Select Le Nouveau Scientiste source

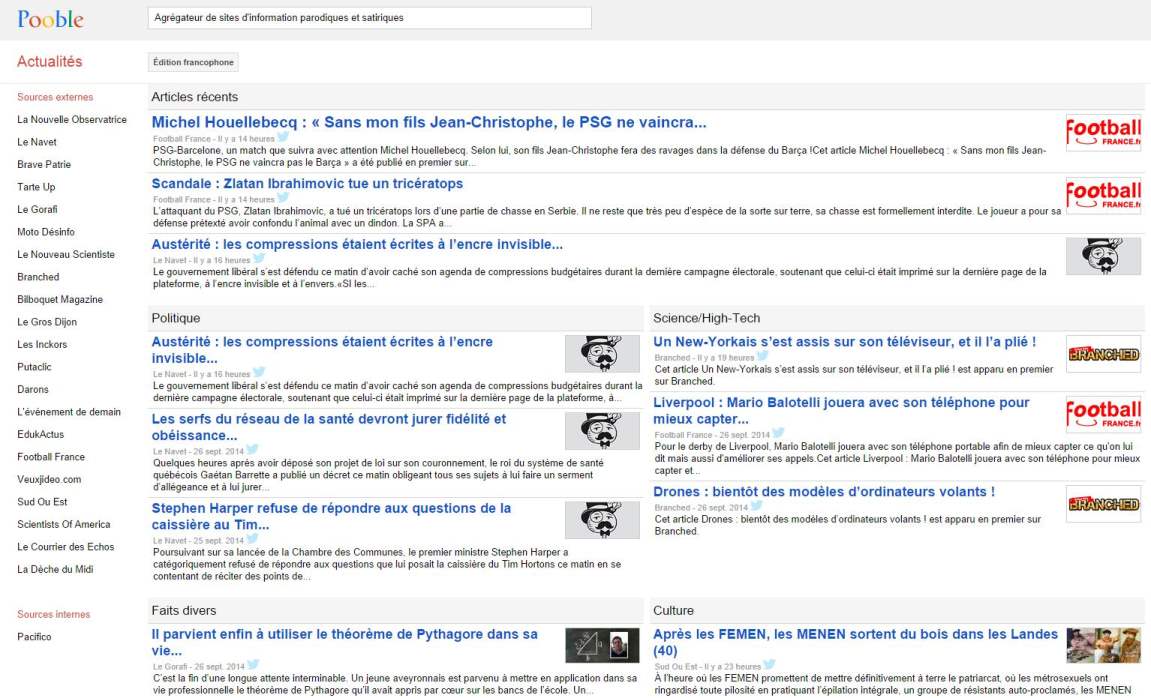(x=66, y=255)
